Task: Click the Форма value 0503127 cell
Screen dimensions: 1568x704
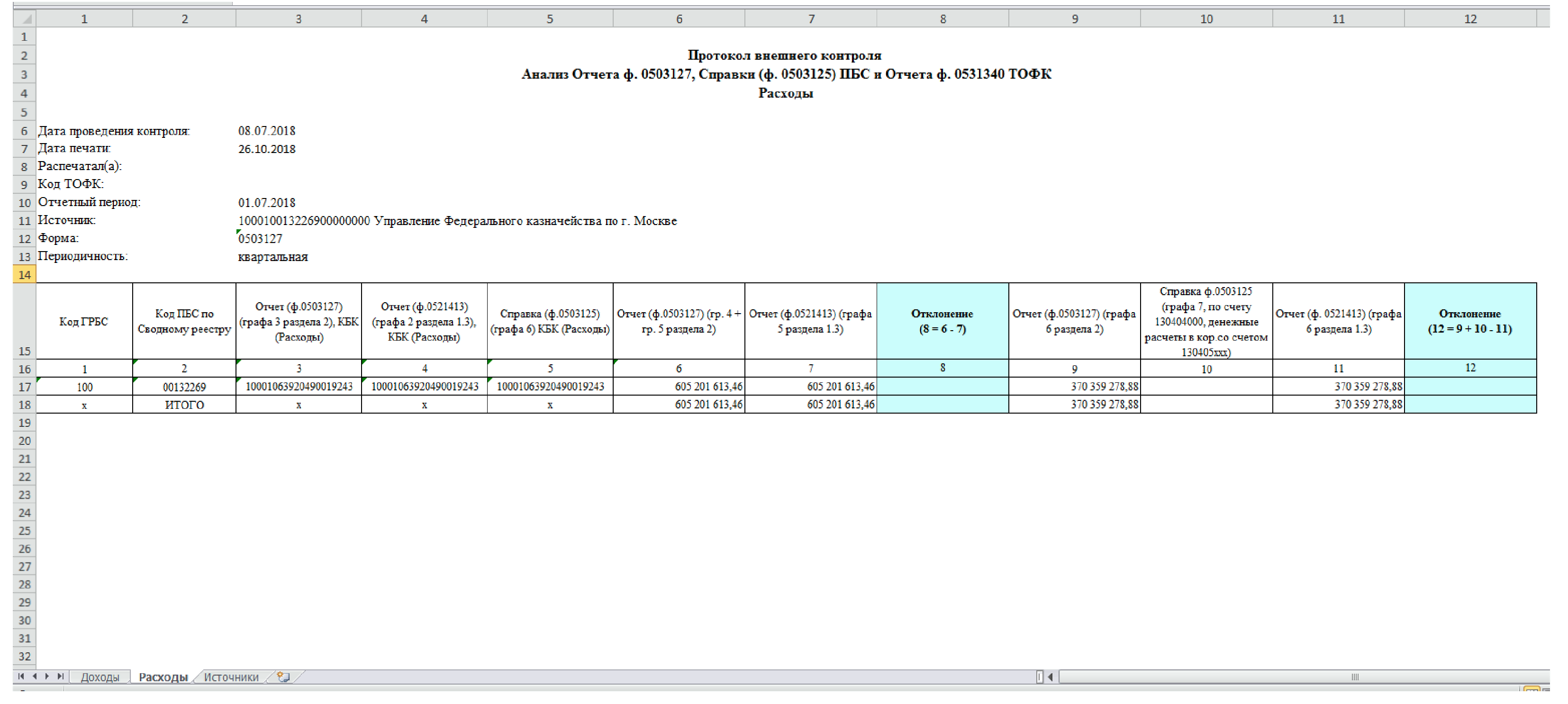Action: point(261,238)
